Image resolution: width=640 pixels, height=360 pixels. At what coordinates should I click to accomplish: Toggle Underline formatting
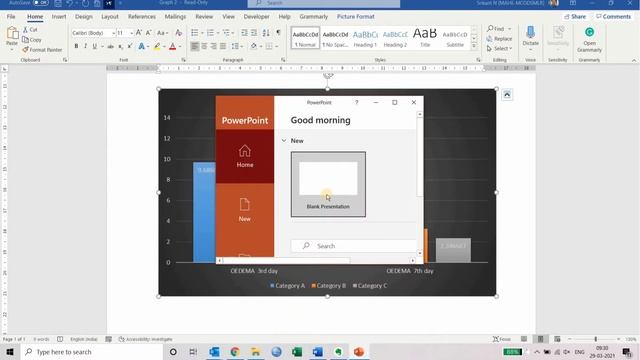95,47
